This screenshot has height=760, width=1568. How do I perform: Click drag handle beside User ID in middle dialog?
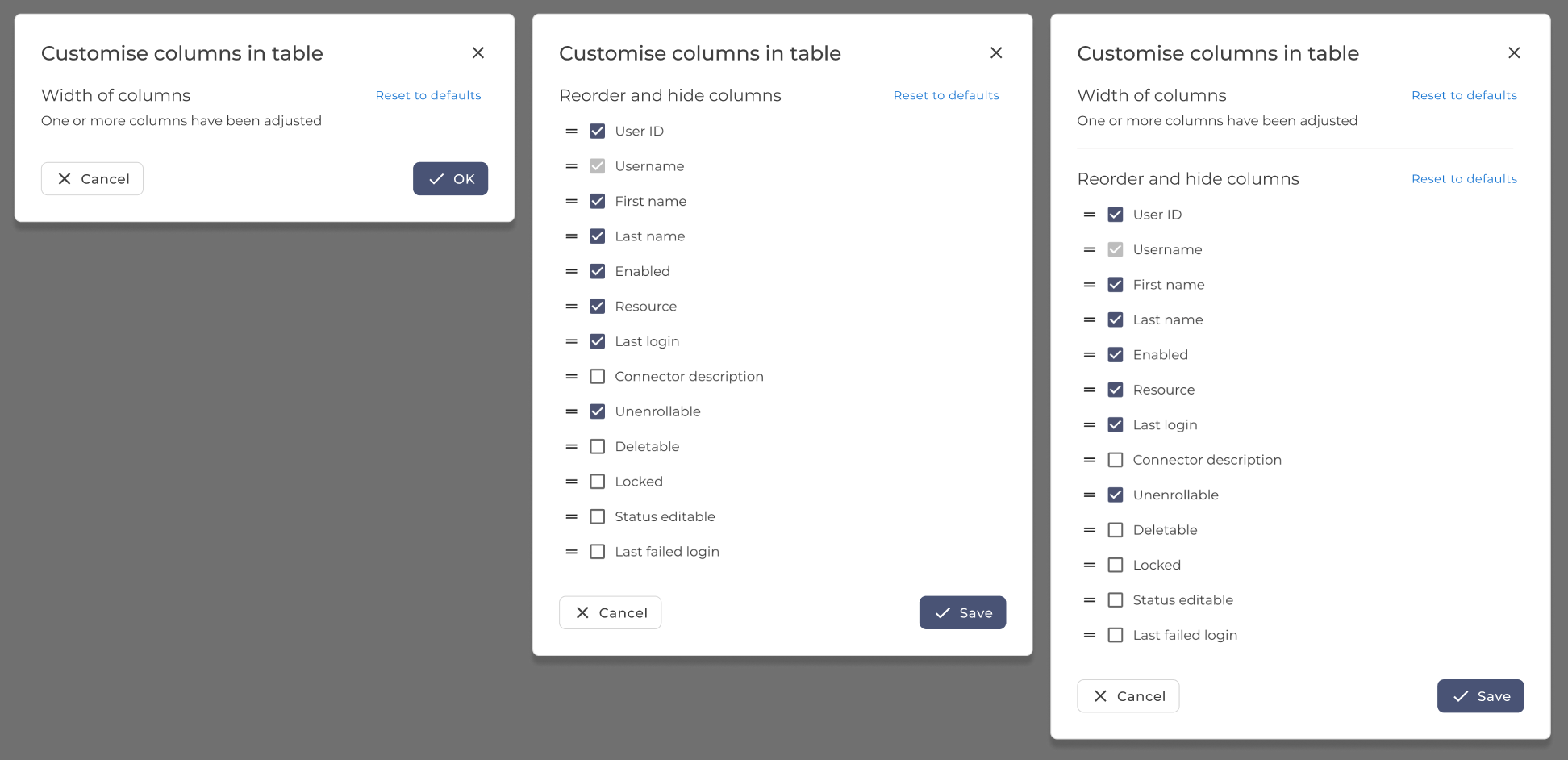[x=571, y=131]
